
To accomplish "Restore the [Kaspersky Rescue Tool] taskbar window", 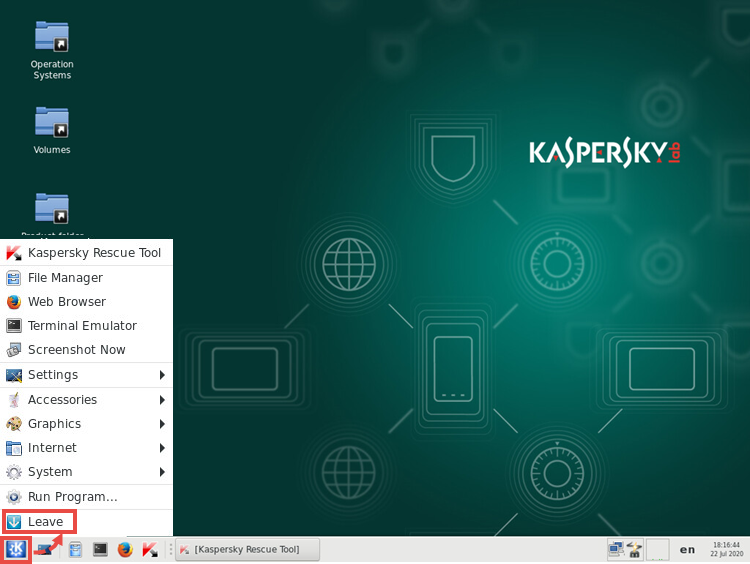I will tap(247, 550).
